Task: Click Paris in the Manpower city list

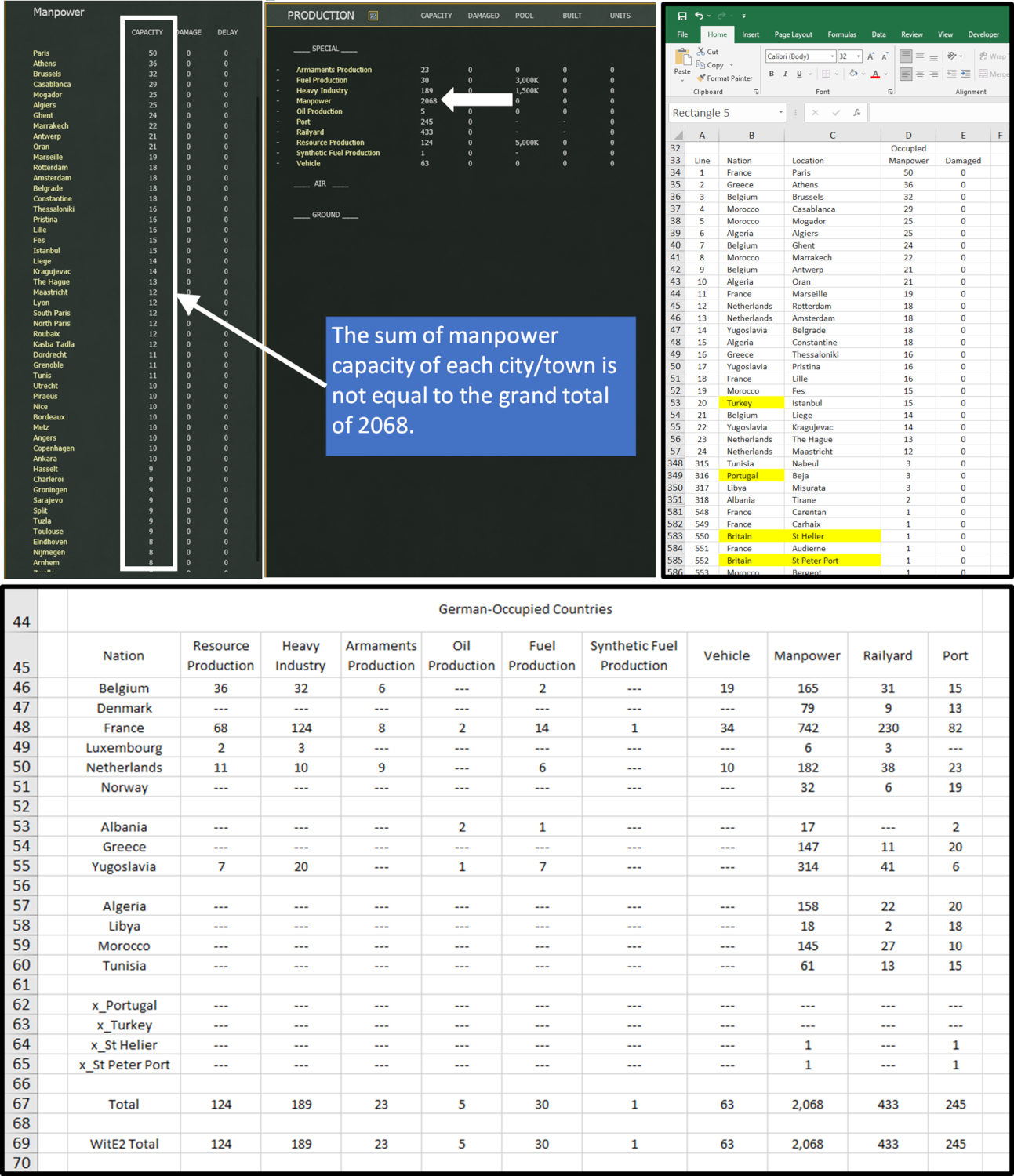Action: coord(41,53)
